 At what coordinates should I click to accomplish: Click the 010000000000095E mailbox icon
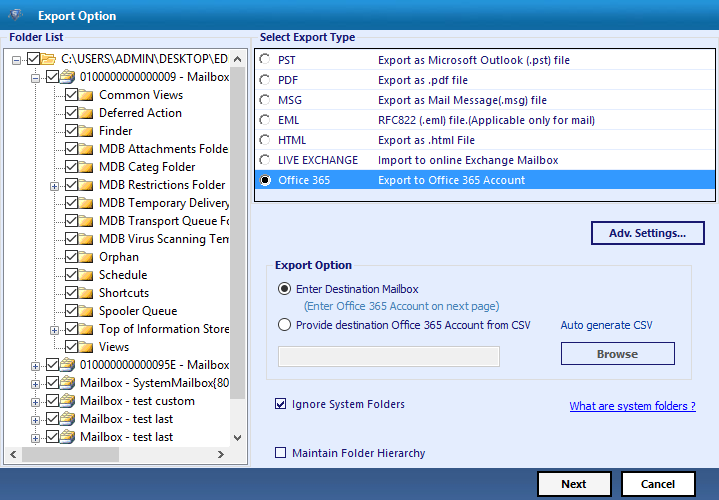[x=67, y=365]
